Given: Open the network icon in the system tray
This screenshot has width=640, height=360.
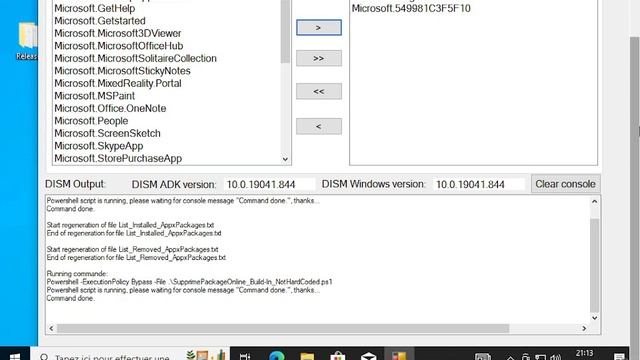Looking at the screenshot, I should pyautogui.click(x=540, y=357).
